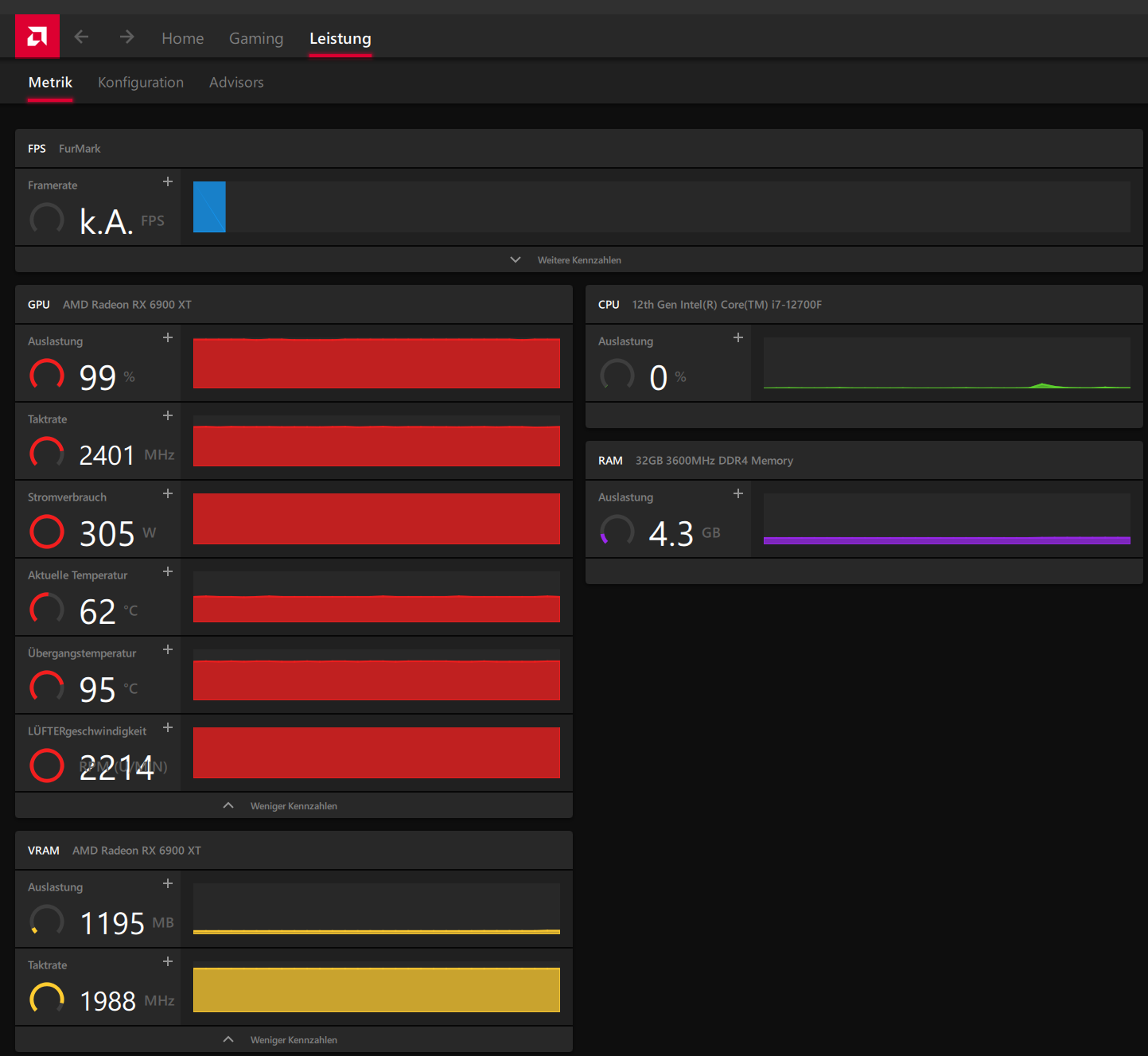1148x1056 pixels.
Task: Open the Home tab
Action: point(183,38)
